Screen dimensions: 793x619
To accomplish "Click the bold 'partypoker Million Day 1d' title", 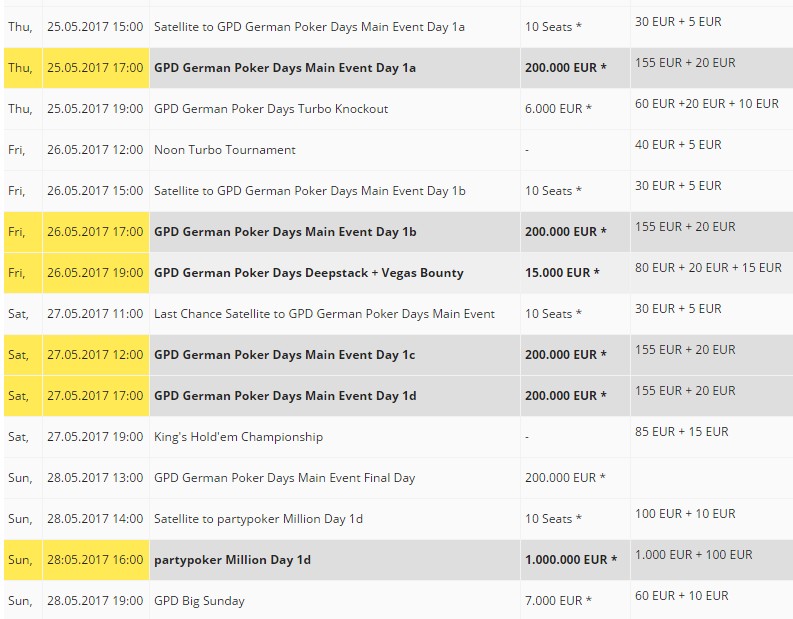I will (x=232, y=560).
